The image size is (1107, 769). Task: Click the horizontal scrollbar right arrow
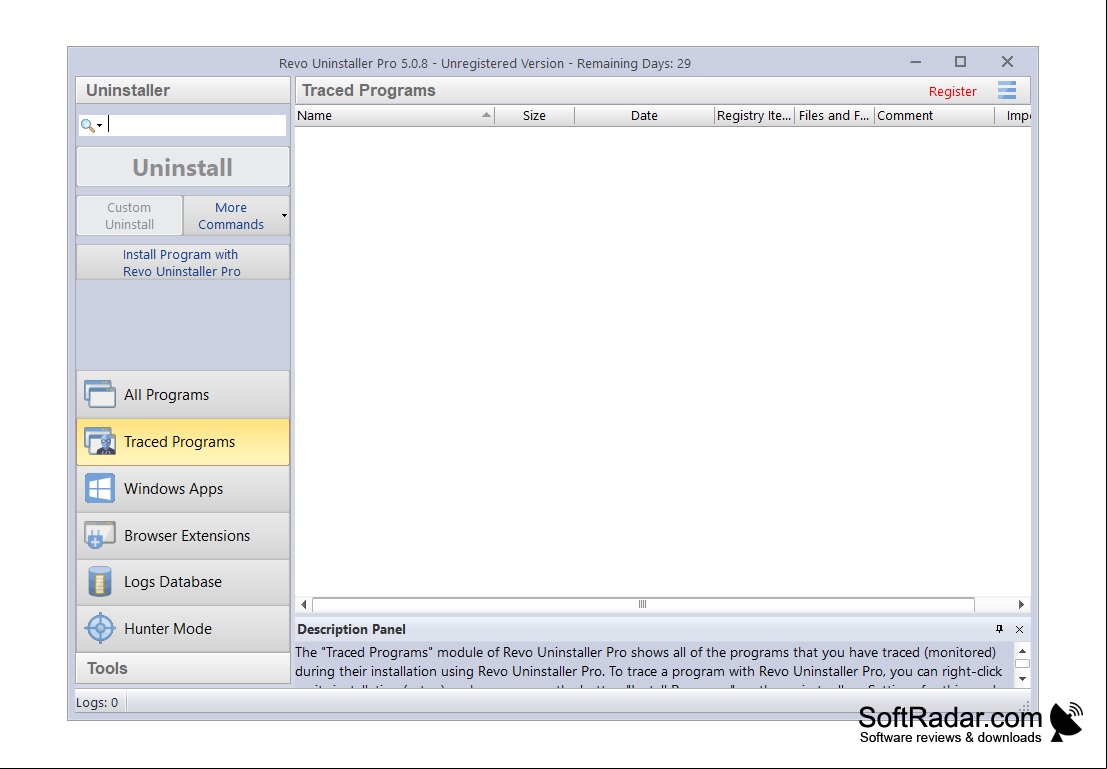pos(1022,604)
